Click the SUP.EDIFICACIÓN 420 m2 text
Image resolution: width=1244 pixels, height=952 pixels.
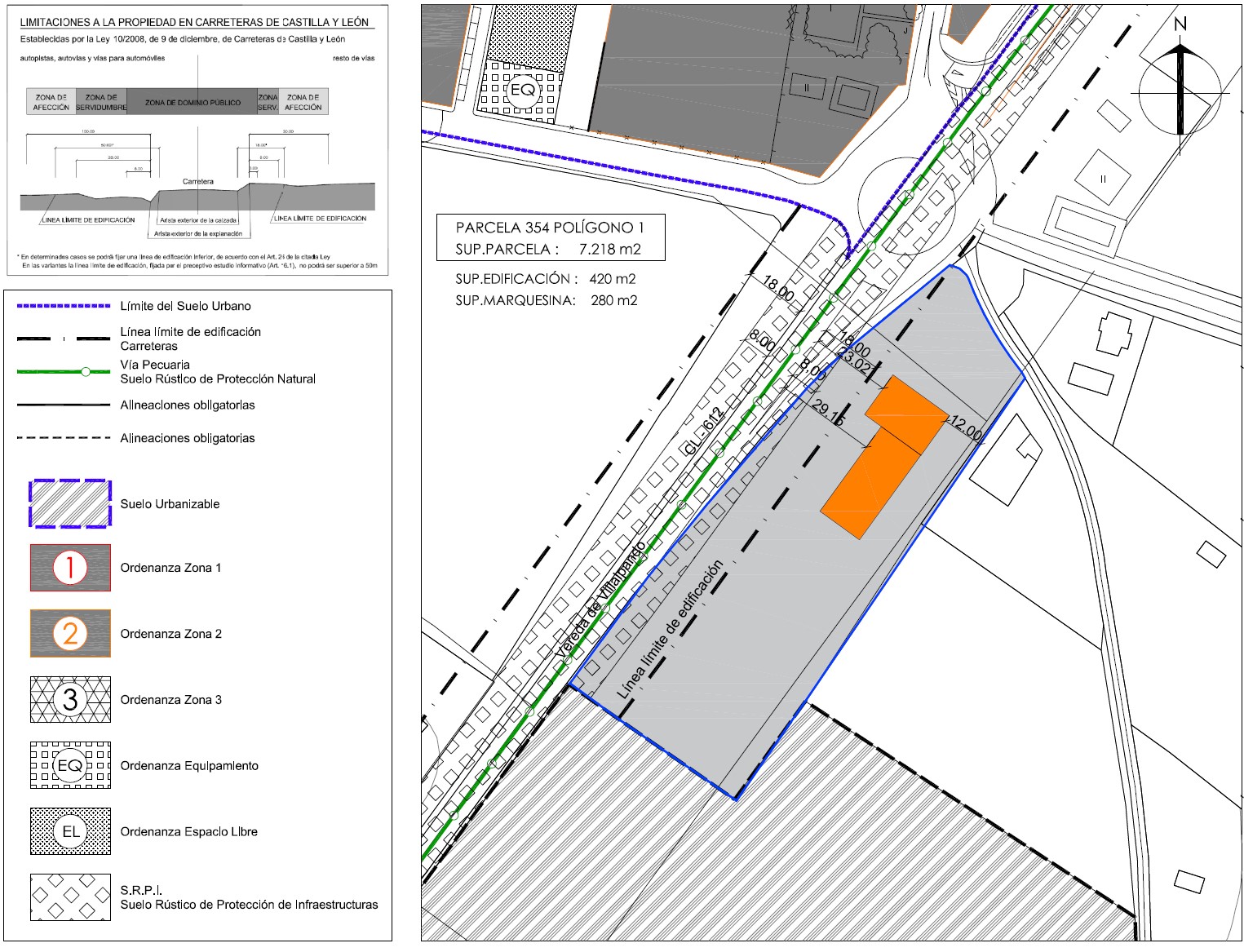[x=545, y=279]
